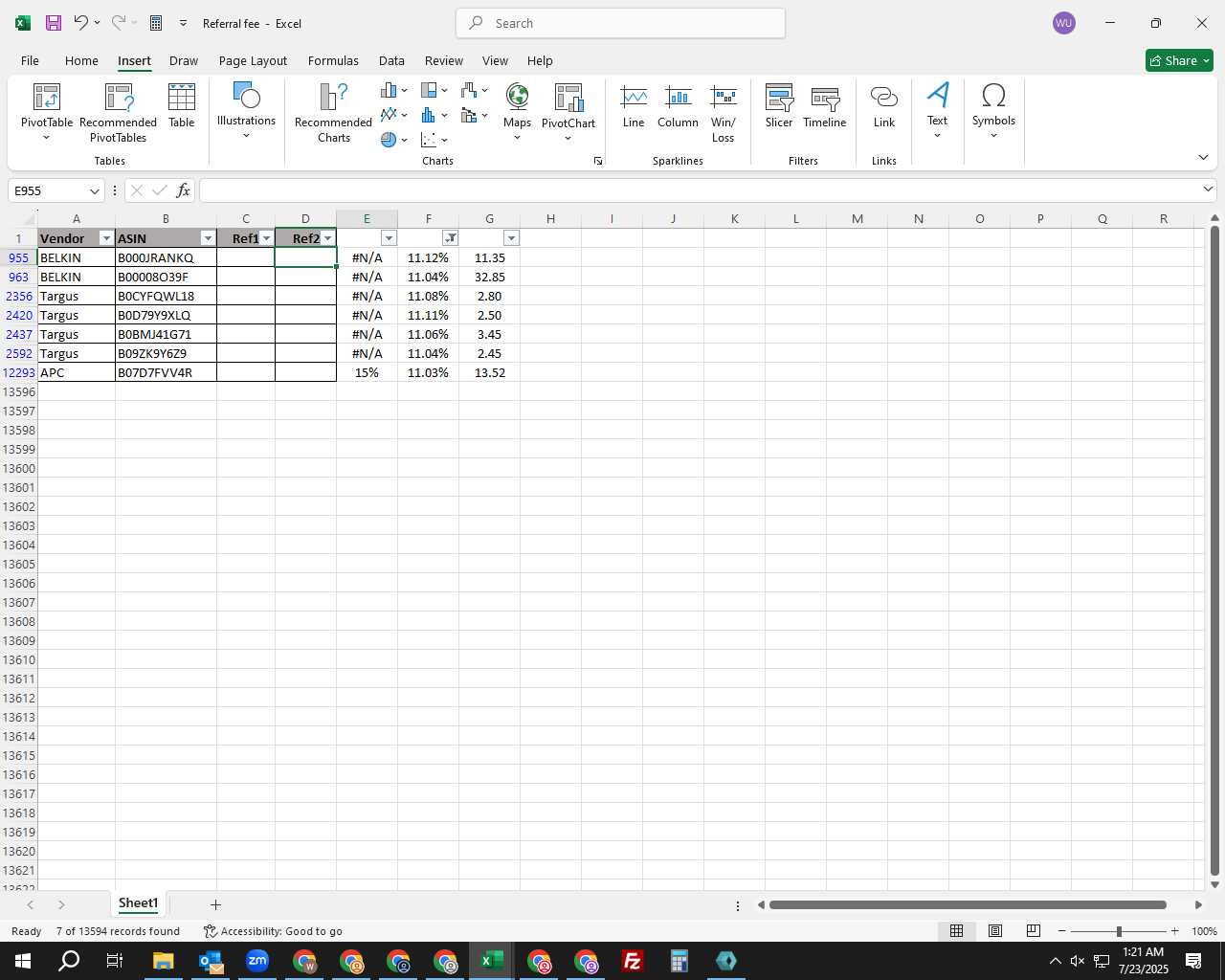Open Recommended PivotTables

[119, 112]
